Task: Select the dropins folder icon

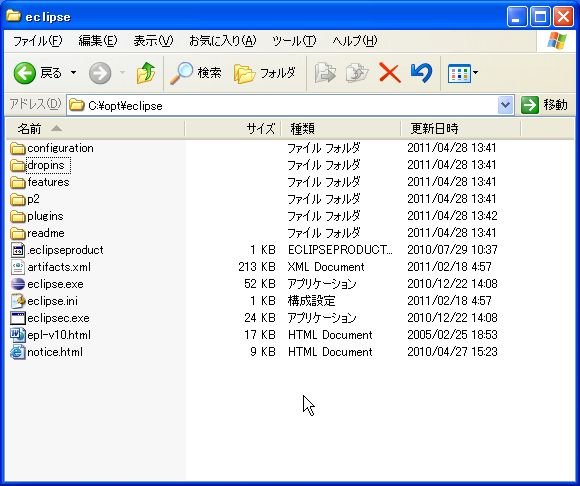Action: click(x=17, y=165)
